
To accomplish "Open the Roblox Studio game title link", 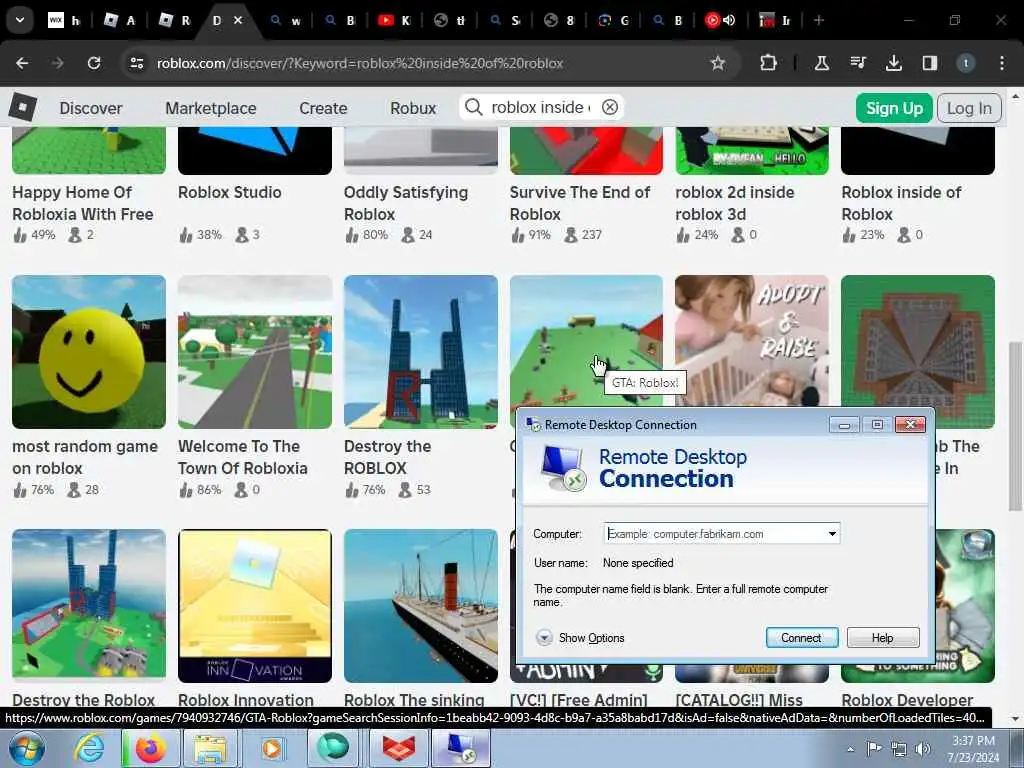I will click(x=230, y=192).
